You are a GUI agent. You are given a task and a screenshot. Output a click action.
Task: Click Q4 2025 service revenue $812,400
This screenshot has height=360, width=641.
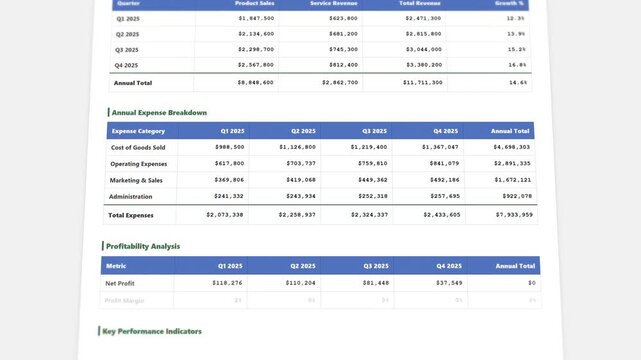pyautogui.click(x=343, y=65)
